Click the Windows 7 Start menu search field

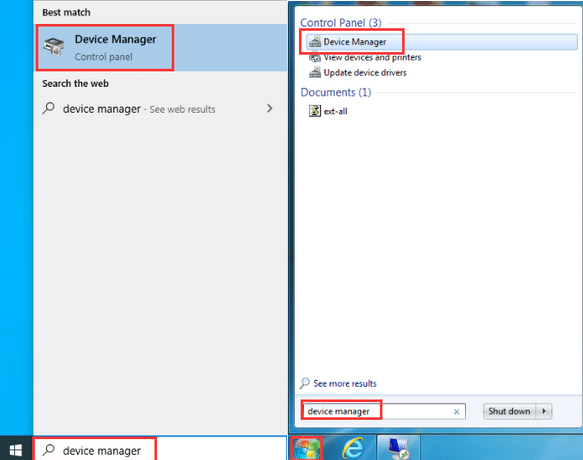383,411
